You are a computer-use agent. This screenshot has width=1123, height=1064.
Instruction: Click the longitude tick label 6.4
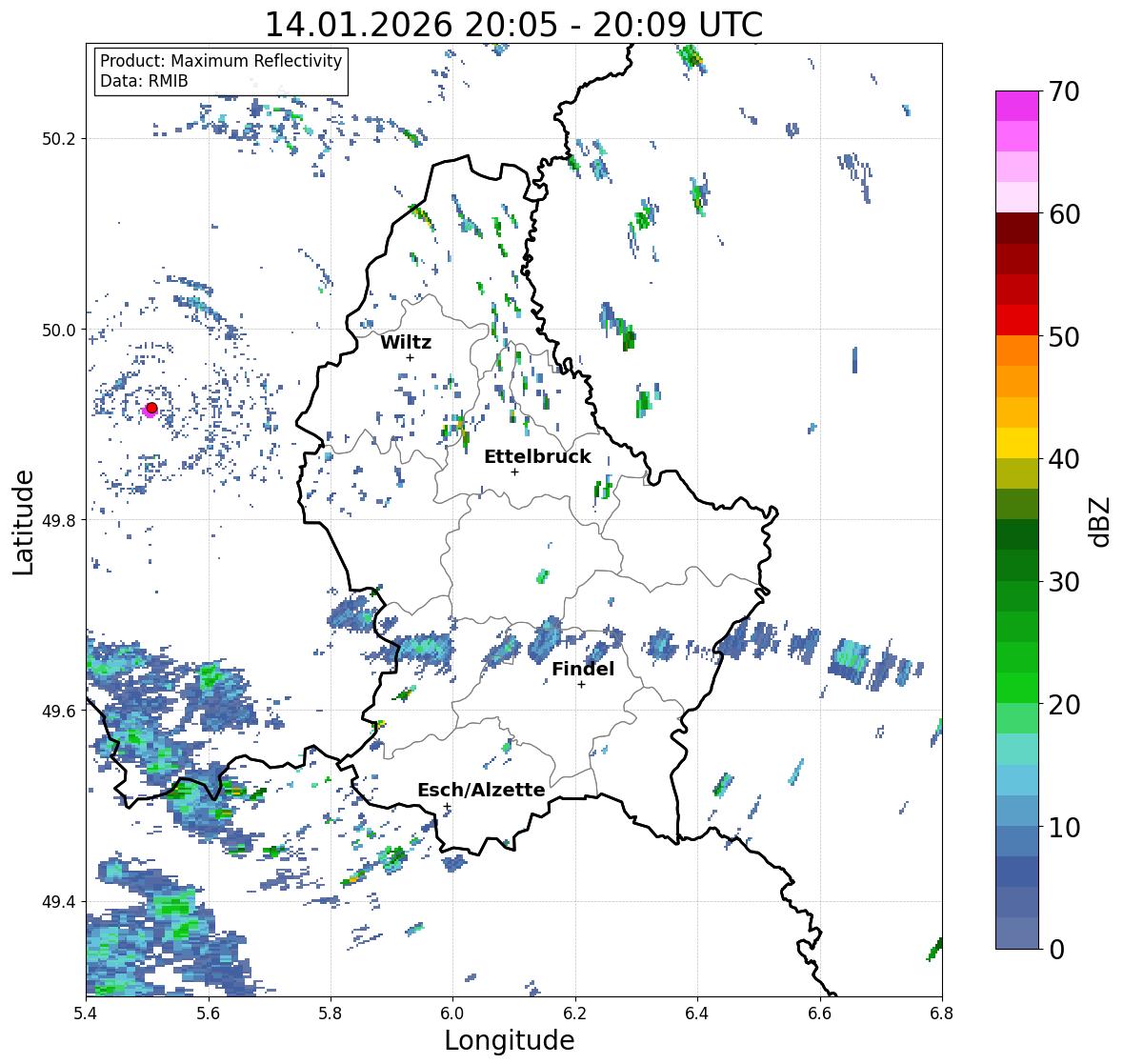pyautogui.click(x=697, y=1013)
